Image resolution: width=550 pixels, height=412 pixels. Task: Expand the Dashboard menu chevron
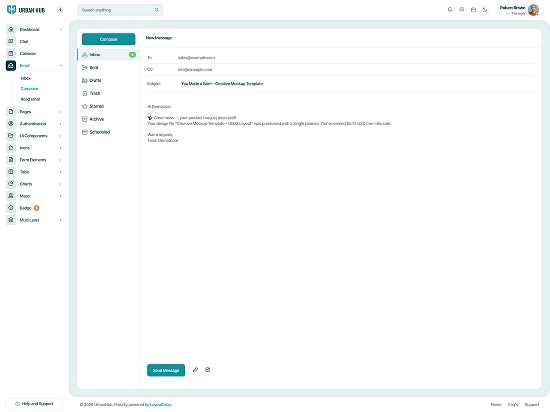click(60, 29)
